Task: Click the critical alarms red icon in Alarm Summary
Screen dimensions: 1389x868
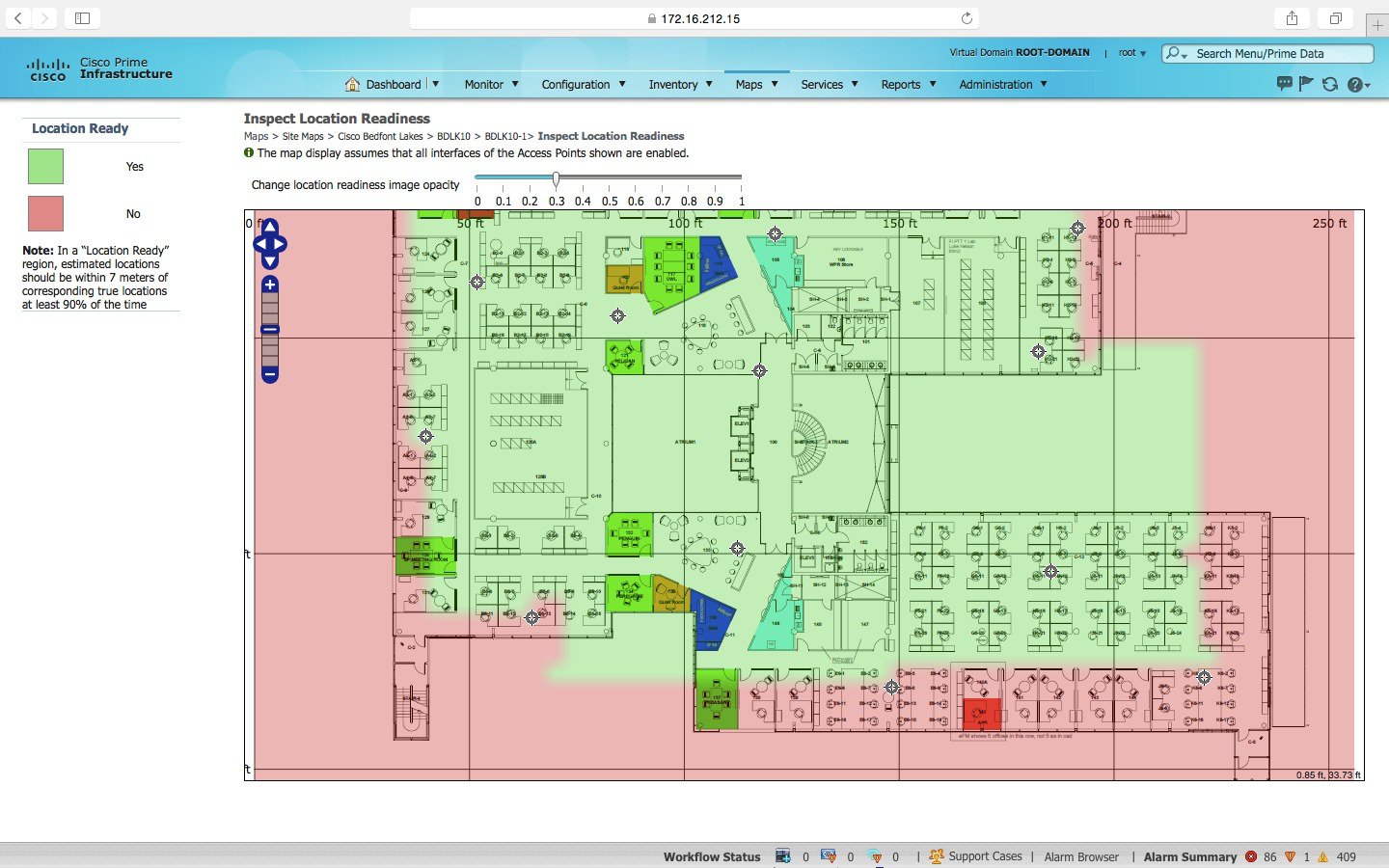Action: (x=1251, y=856)
